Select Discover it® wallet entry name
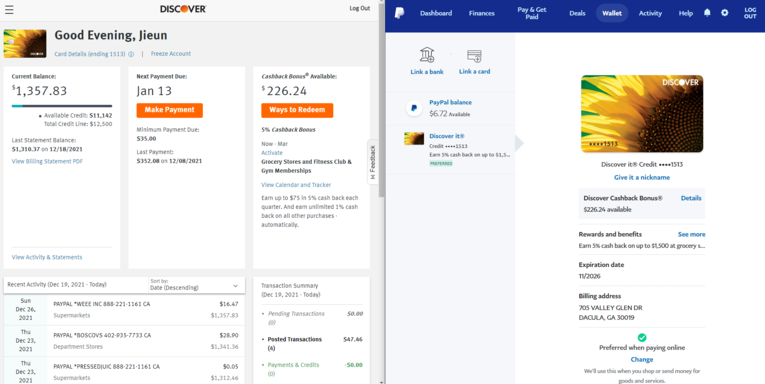This screenshot has height=384, width=765. tap(447, 136)
